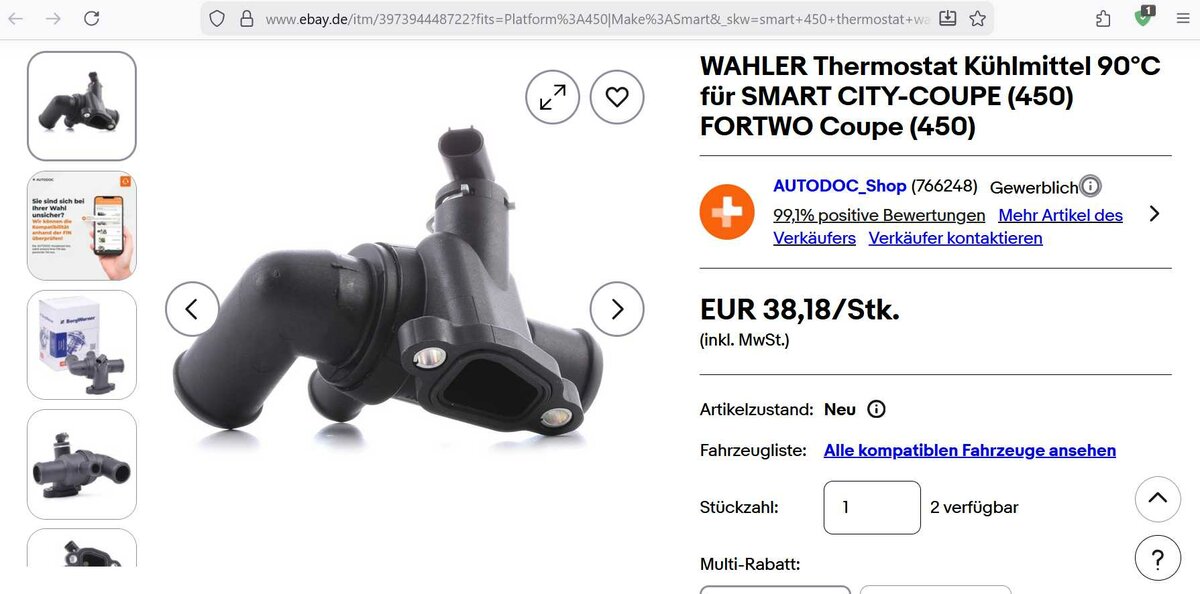The width and height of the screenshot is (1200, 594).
Task: Click the scroll-to-top chevron button
Action: [x=1158, y=498]
